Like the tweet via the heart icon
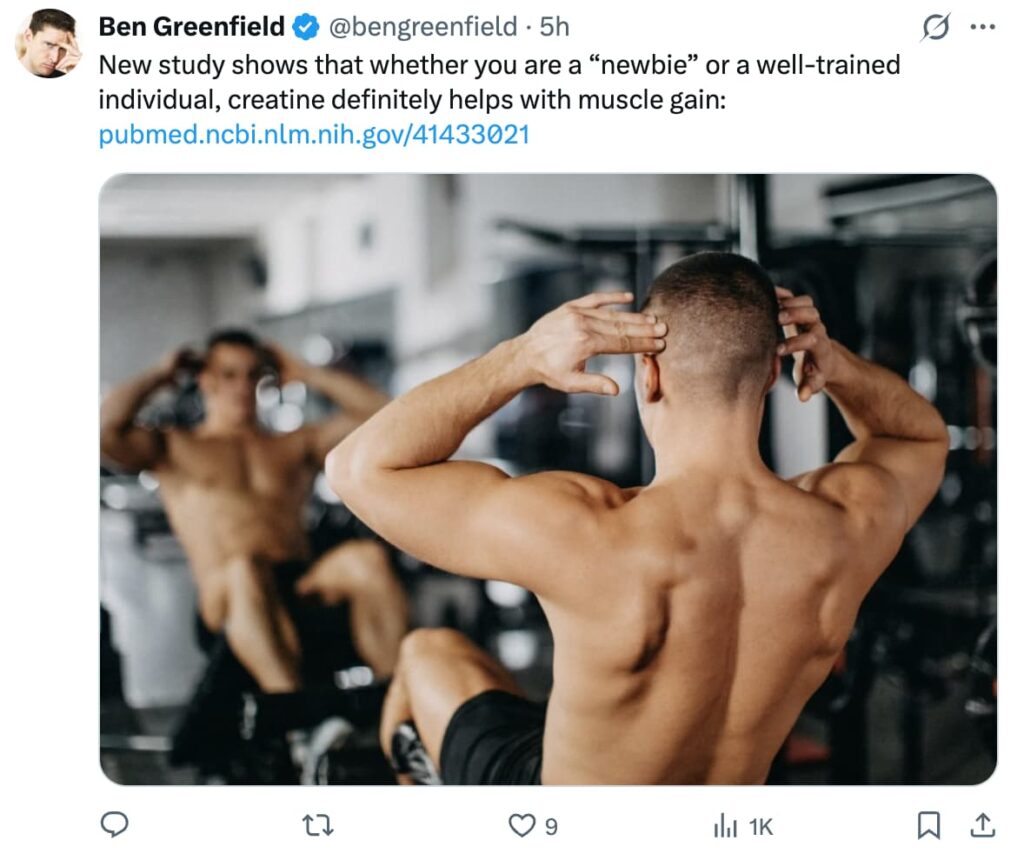The height and width of the screenshot is (854, 1024). pyautogui.click(x=521, y=827)
